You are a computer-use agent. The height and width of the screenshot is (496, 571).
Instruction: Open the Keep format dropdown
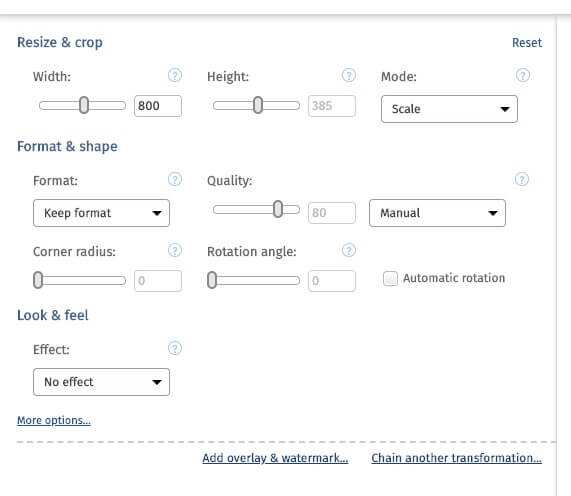pyautogui.click(x=101, y=213)
